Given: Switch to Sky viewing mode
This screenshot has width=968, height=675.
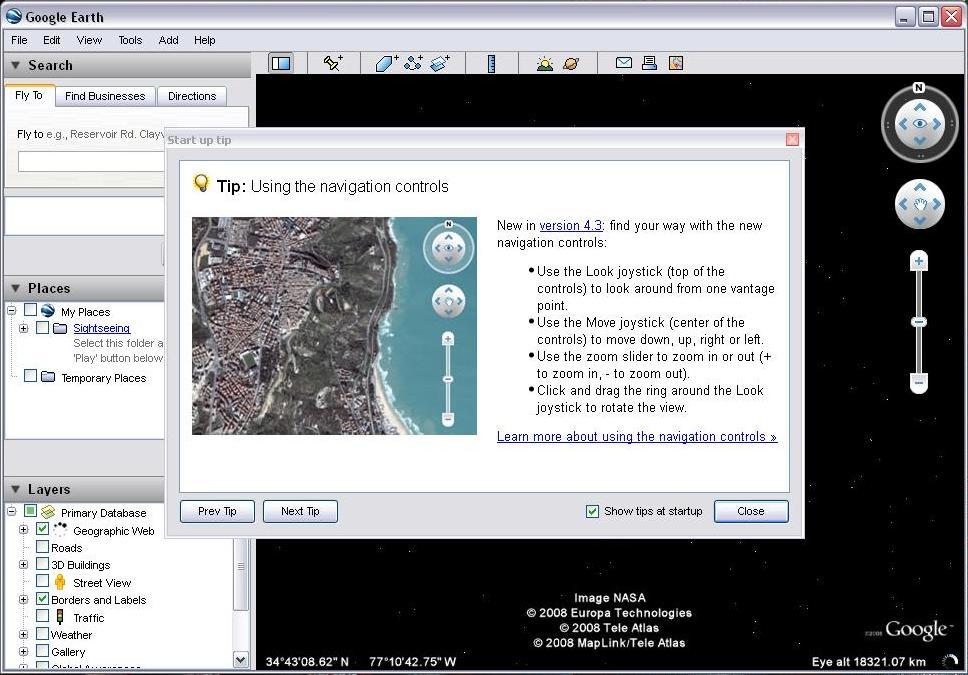Looking at the screenshot, I should [x=570, y=63].
